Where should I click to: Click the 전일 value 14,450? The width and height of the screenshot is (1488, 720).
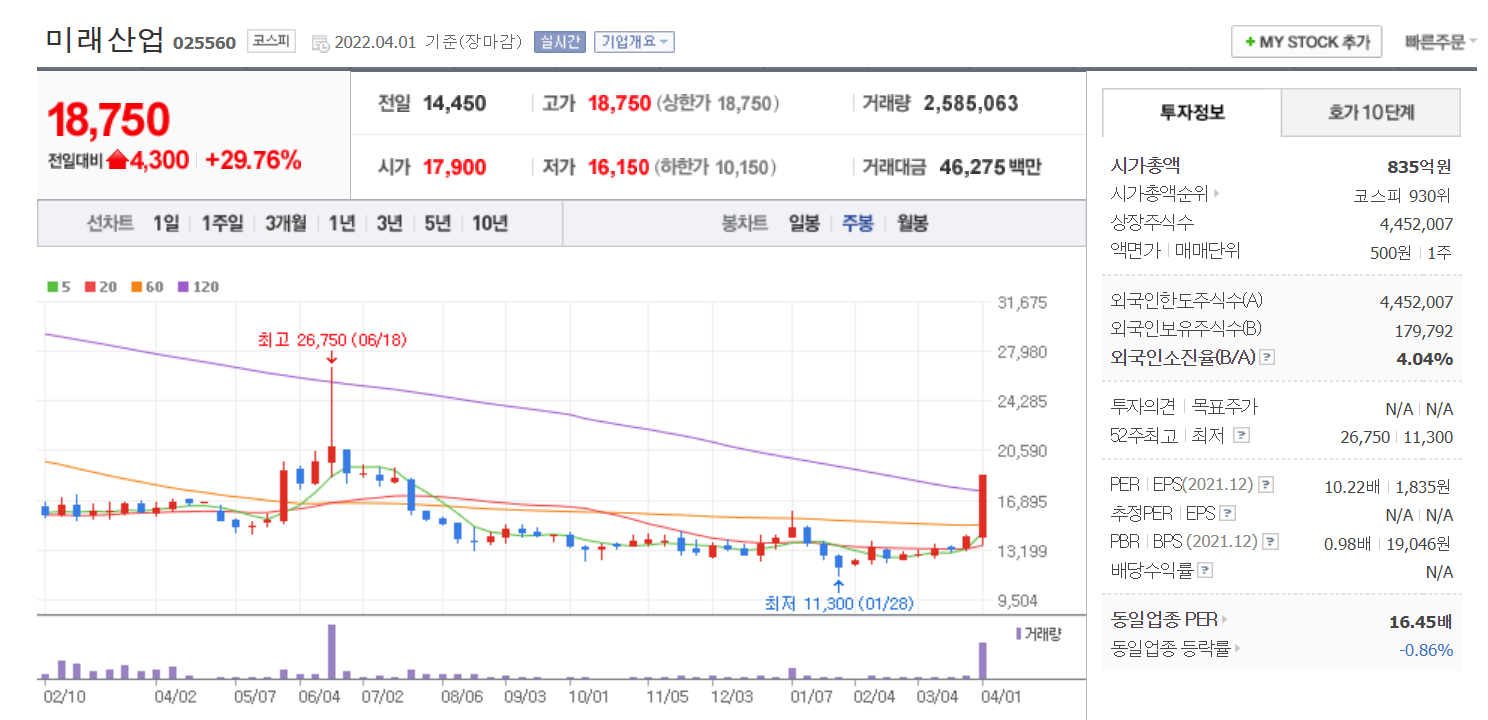click(x=454, y=103)
